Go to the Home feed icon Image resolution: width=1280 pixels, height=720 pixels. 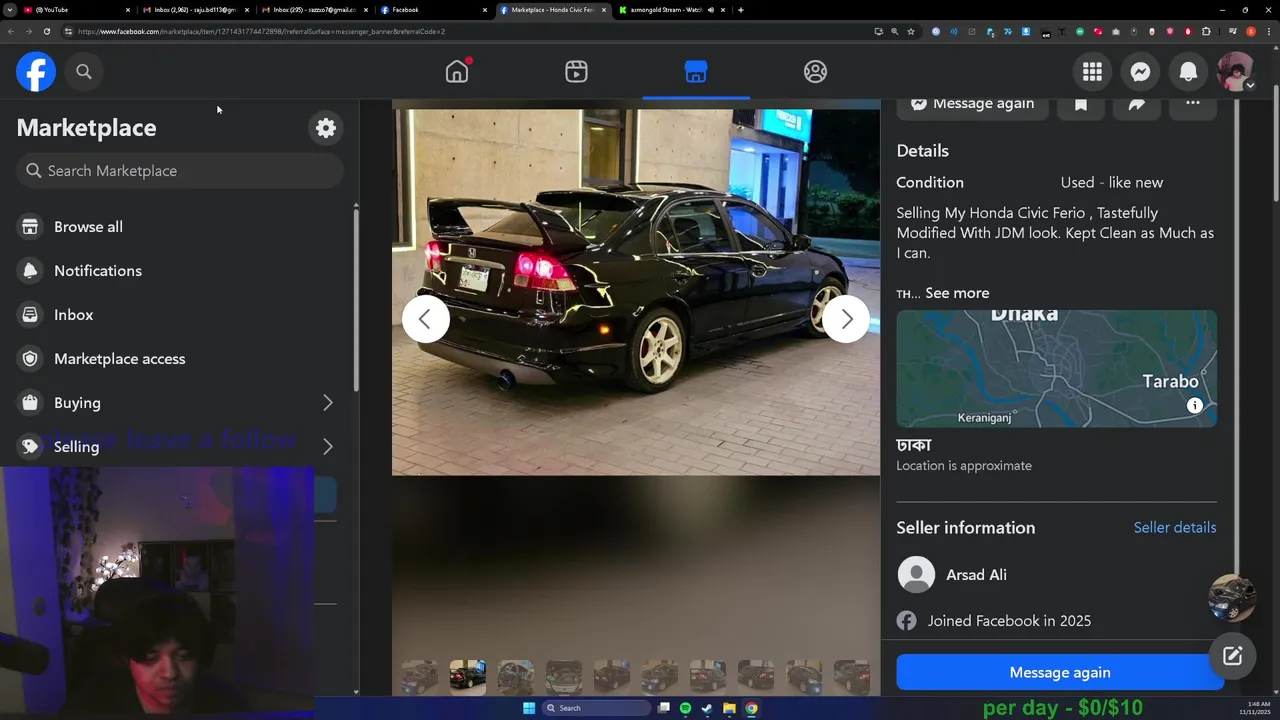coord(457,71)
